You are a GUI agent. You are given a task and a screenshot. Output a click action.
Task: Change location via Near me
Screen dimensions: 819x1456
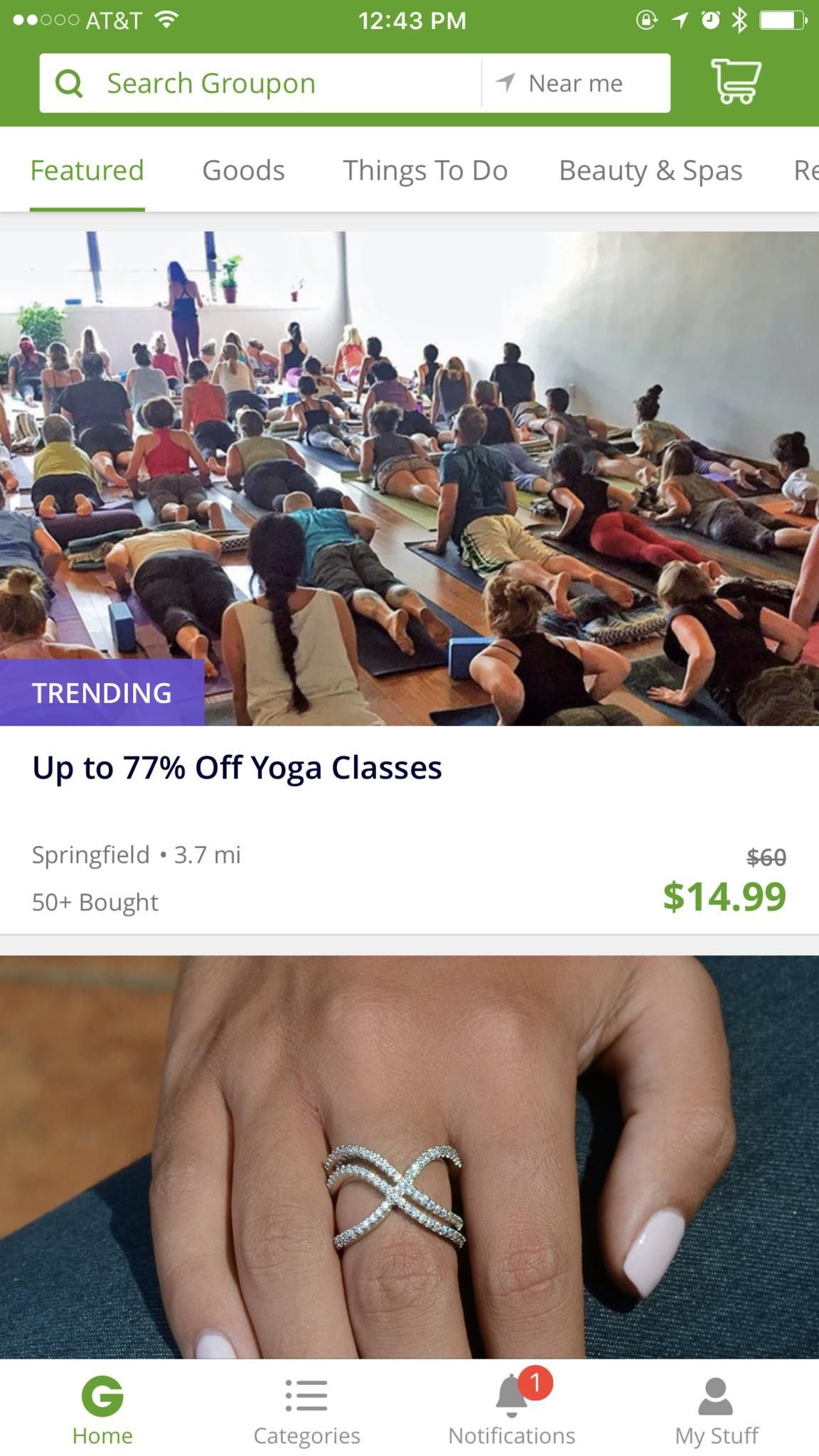[x=576, y=83]
